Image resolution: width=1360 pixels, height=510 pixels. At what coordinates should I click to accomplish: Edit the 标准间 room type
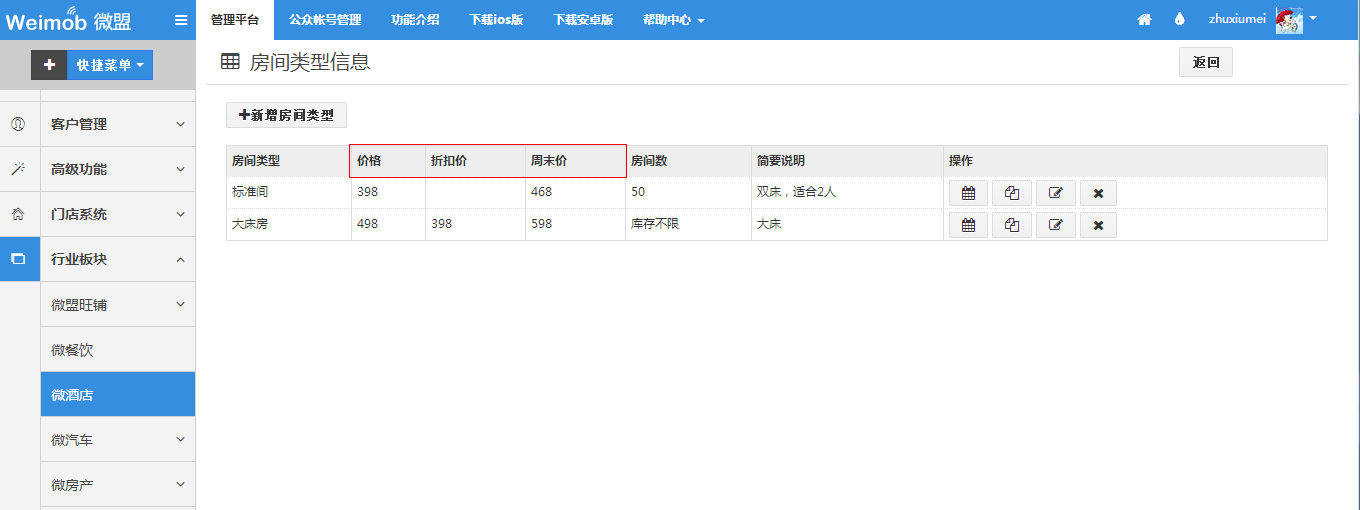pyautogui.click(x=1055, y=193)
